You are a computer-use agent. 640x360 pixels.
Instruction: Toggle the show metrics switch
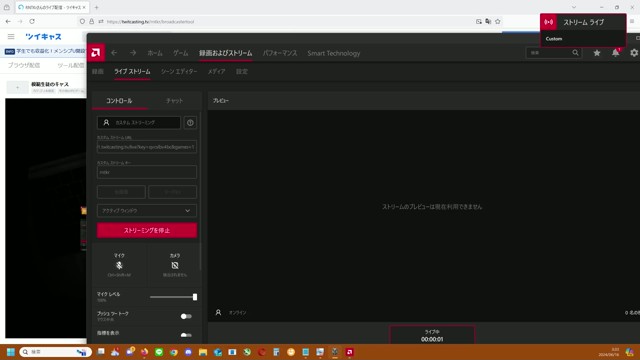point(186,335)
